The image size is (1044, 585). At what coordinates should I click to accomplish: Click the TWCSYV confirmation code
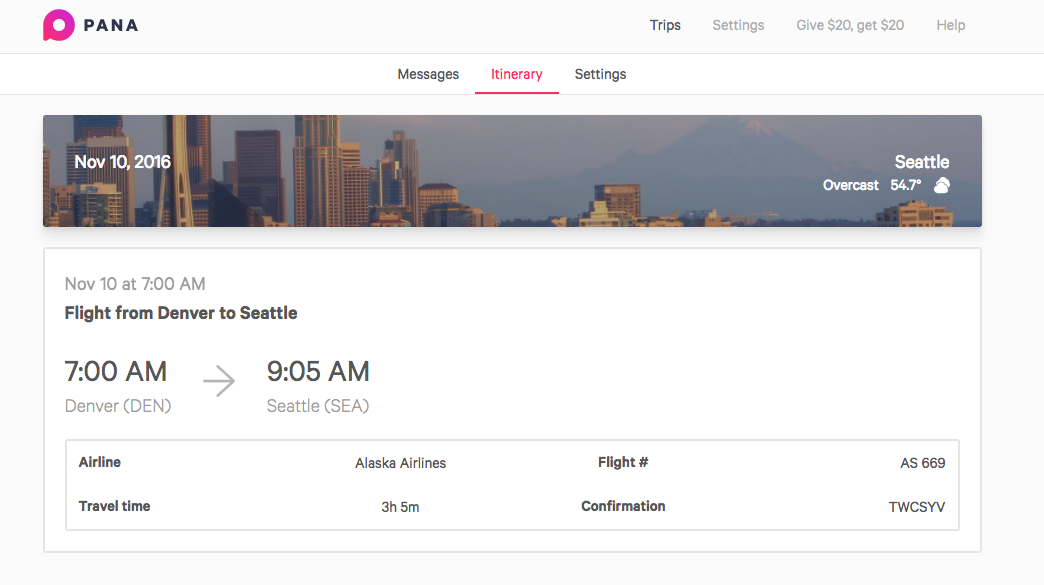(x=917, y=507)
